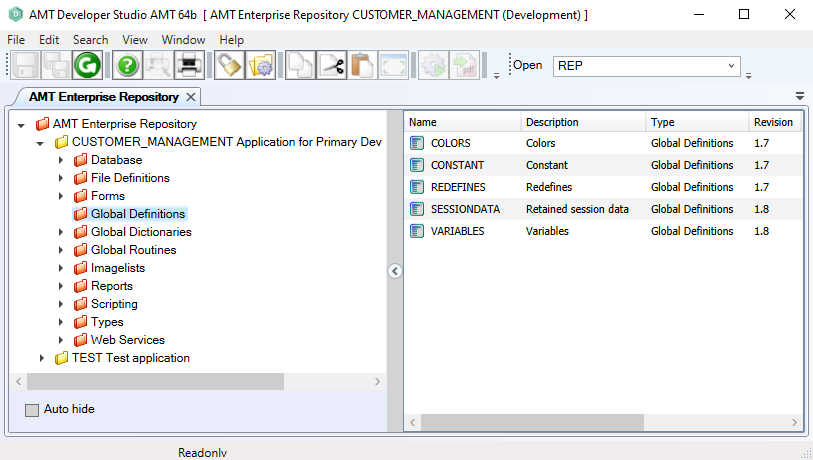Collapse the tree panel with round arrow button
The height and width of the screenshot is (460, 813).
(x=395, y=271)
